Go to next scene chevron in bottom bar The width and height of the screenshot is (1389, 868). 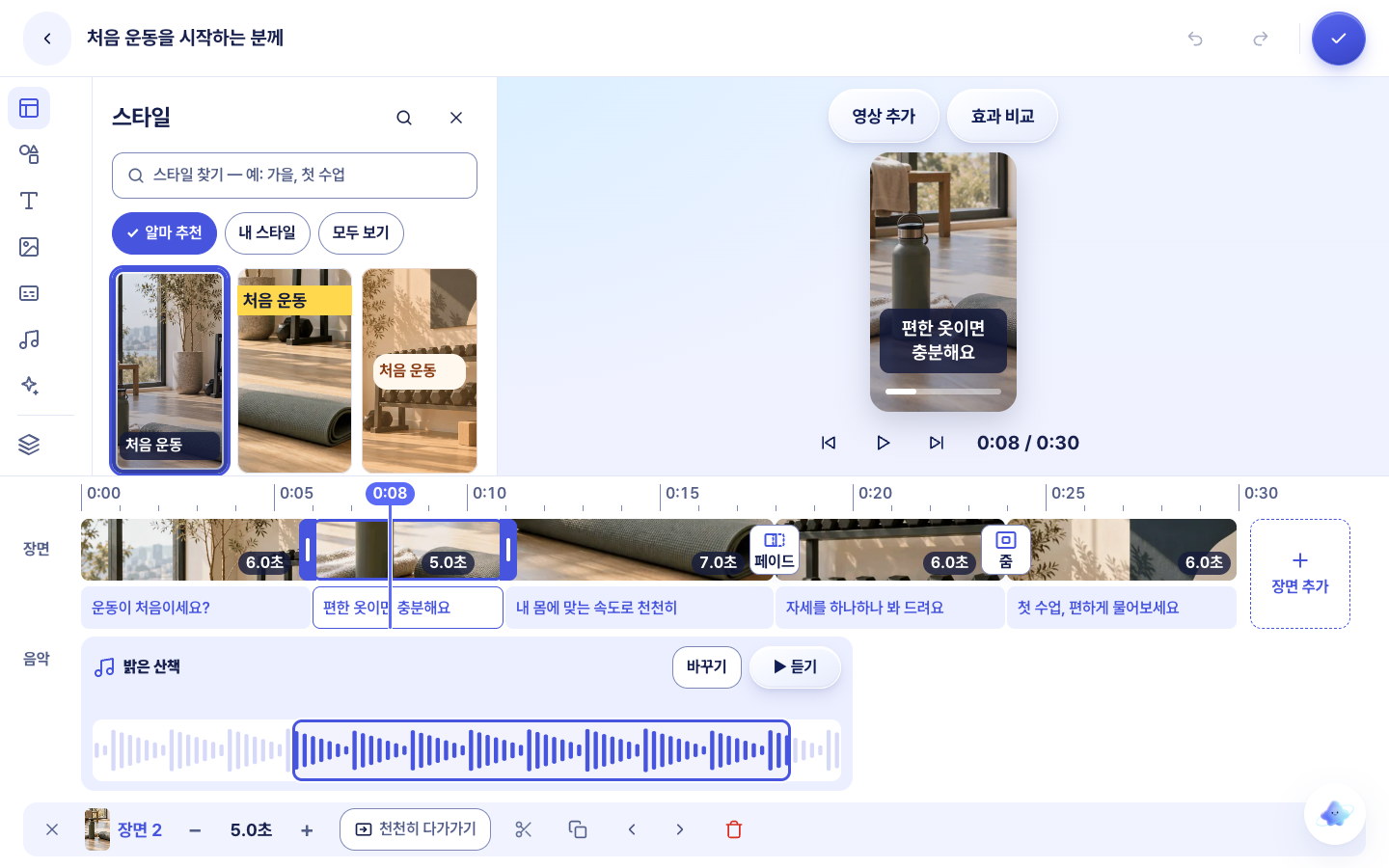point(680,829)
